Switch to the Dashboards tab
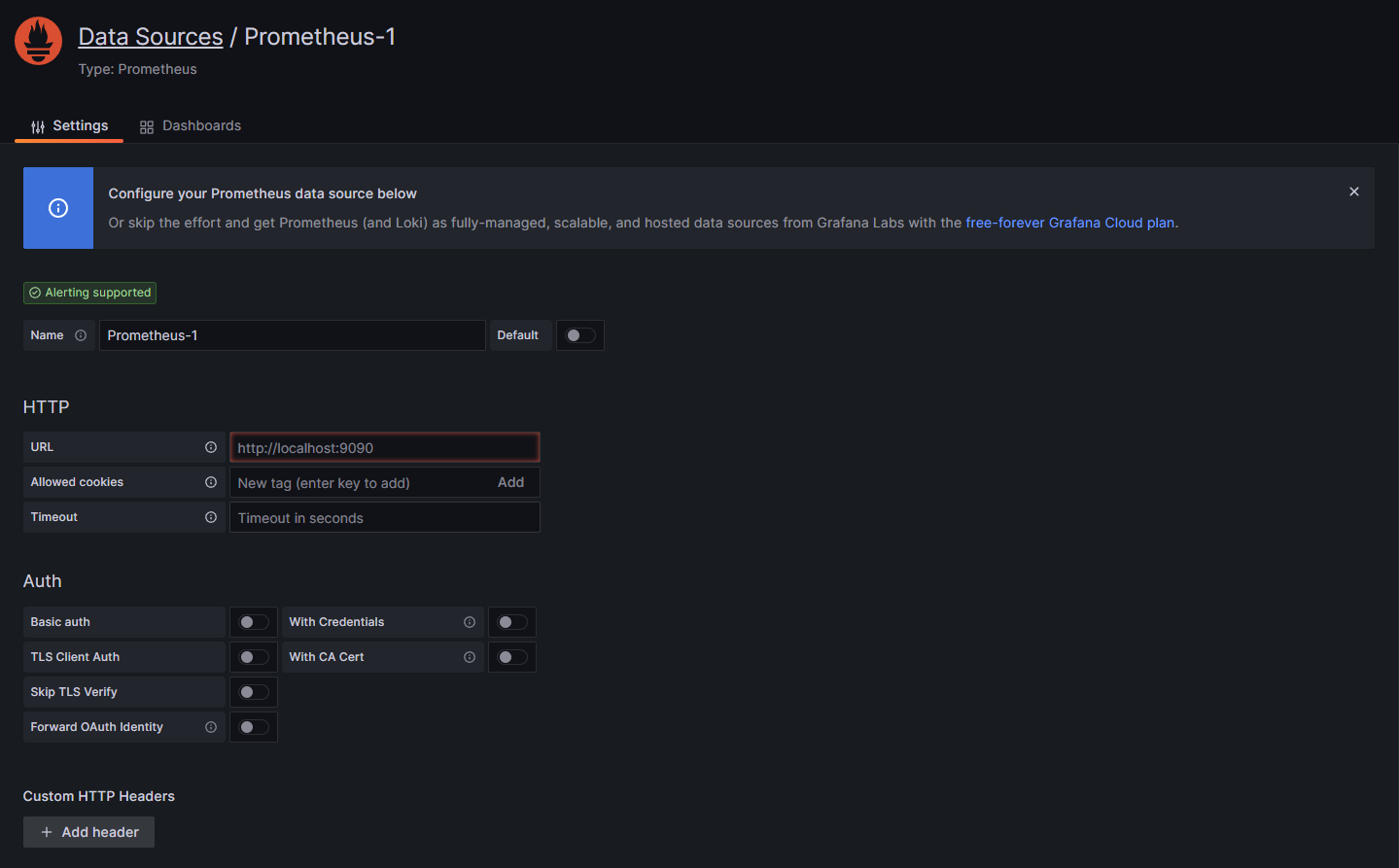 (x=191, y=126)
